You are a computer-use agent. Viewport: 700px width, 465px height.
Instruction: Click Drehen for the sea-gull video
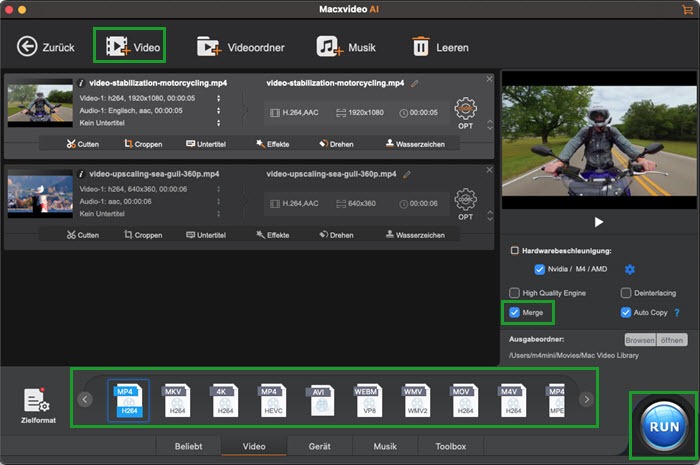pyautogui.click(x=336, y=235)
